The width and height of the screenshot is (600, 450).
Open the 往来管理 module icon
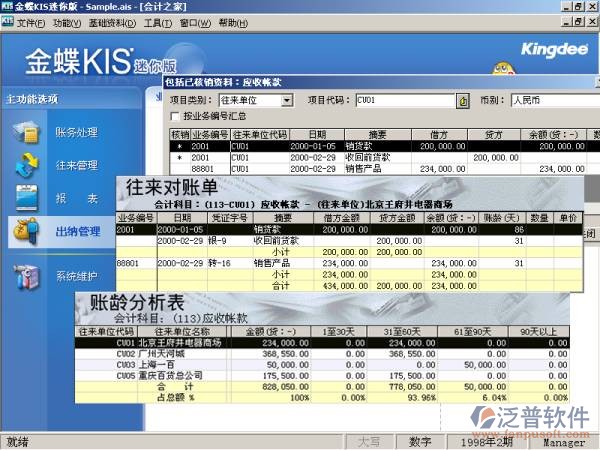29,165
